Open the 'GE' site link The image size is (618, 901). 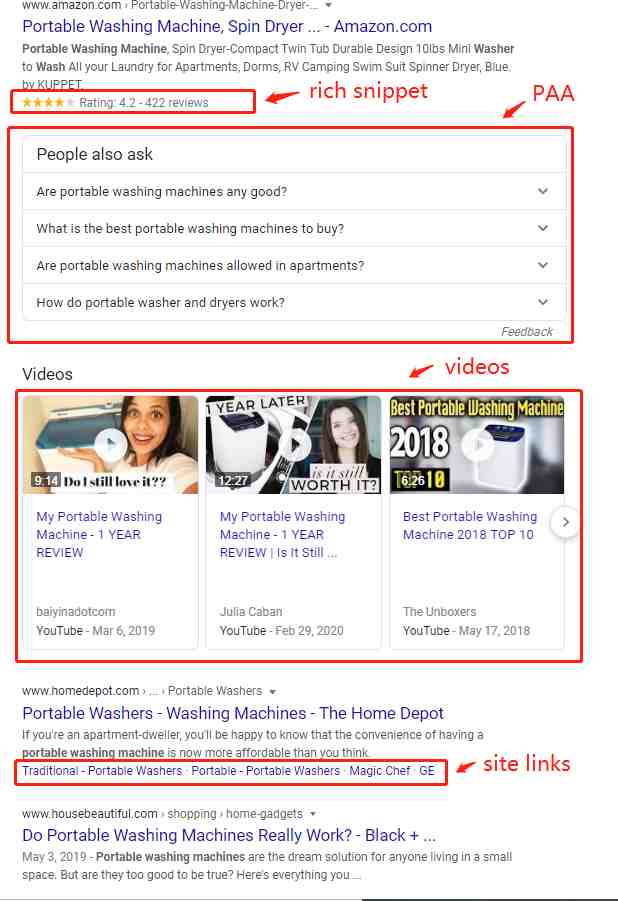tap(427, 771)
